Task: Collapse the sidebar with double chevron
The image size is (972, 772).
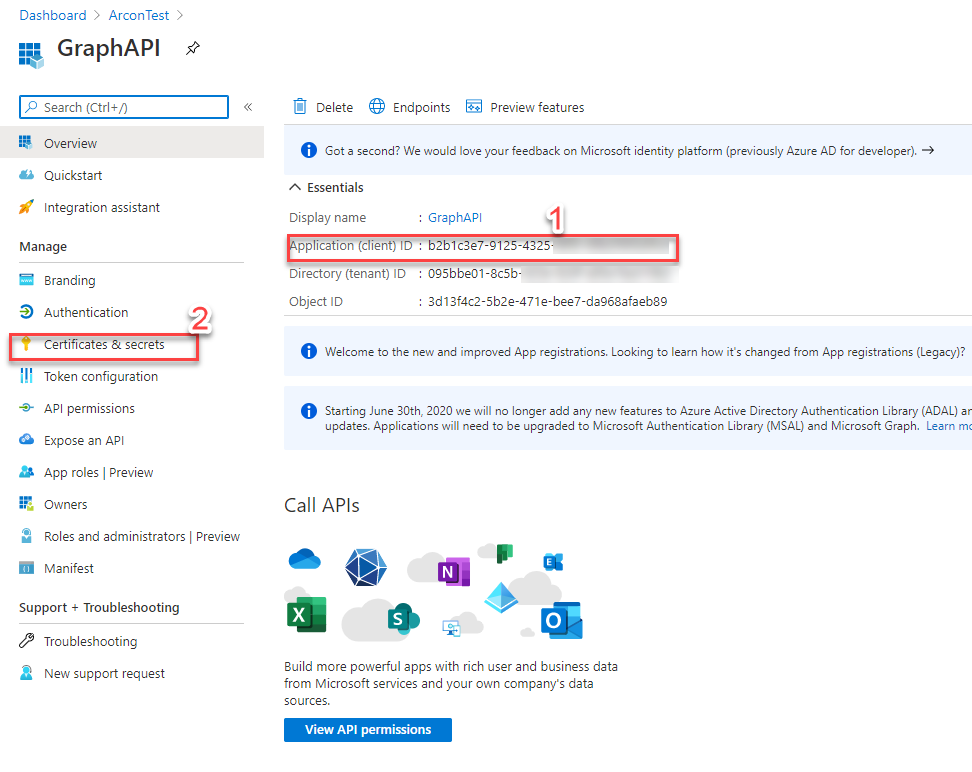Action: coord(248,107)
